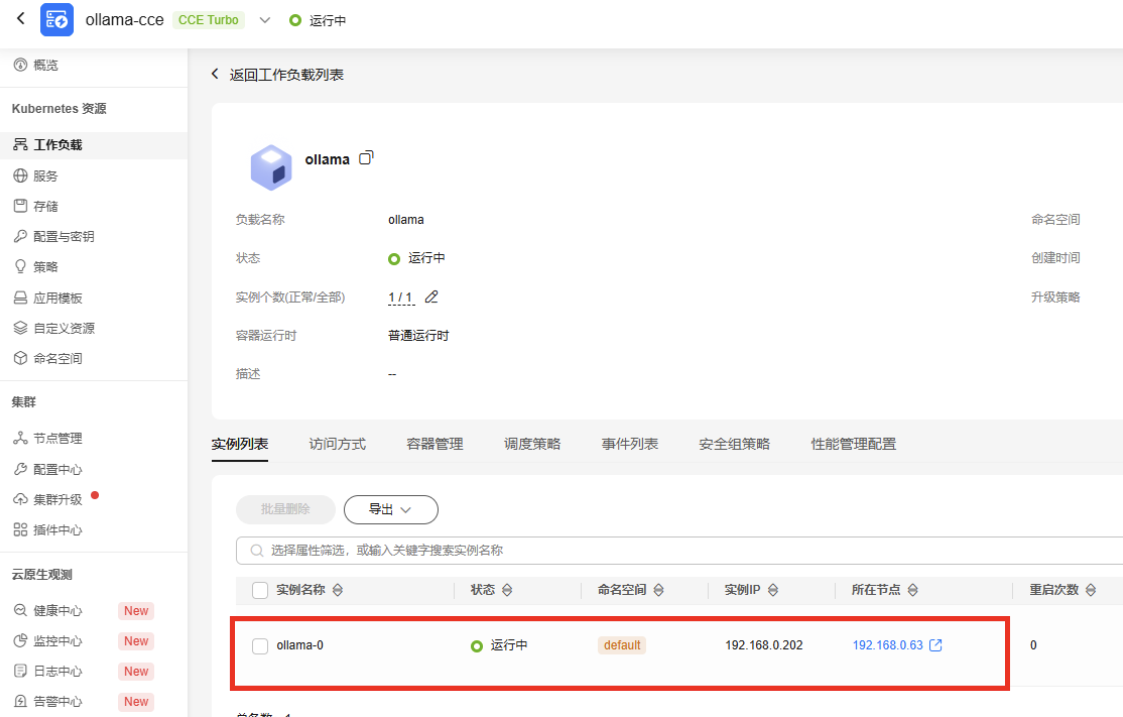Switch to 实例列表 tab
This screenshot has height=717, width=1123.
click(240, 444)
